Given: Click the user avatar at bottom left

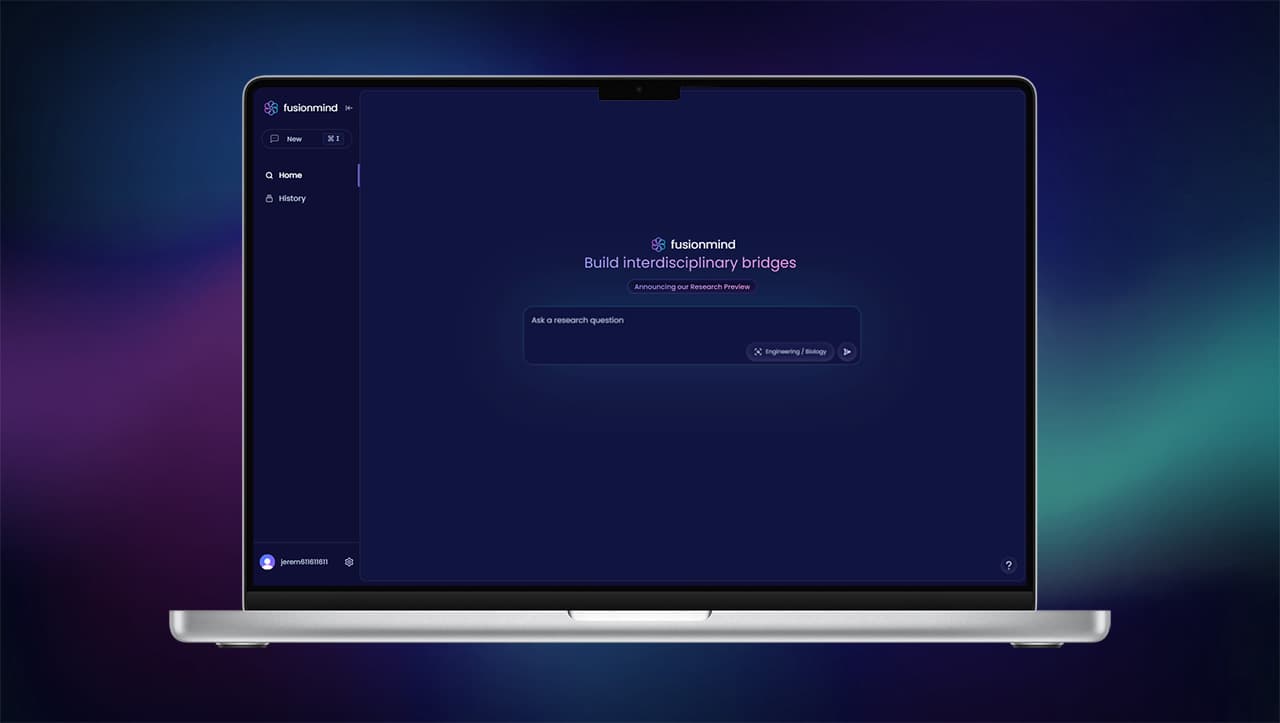Looking at the screenshot, I should 267,562.
